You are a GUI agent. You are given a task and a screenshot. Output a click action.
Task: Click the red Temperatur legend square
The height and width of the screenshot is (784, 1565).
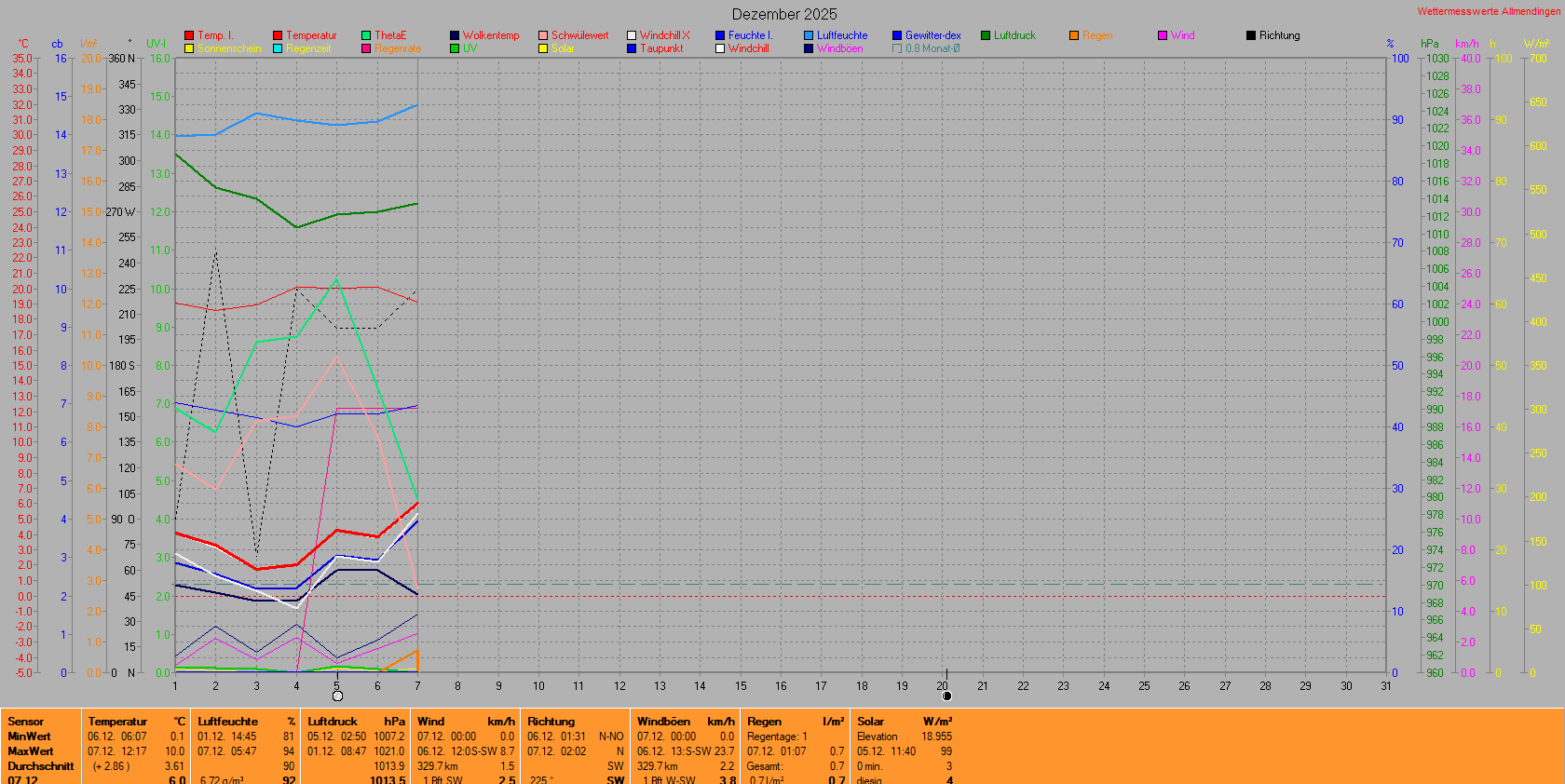(278, 35)
